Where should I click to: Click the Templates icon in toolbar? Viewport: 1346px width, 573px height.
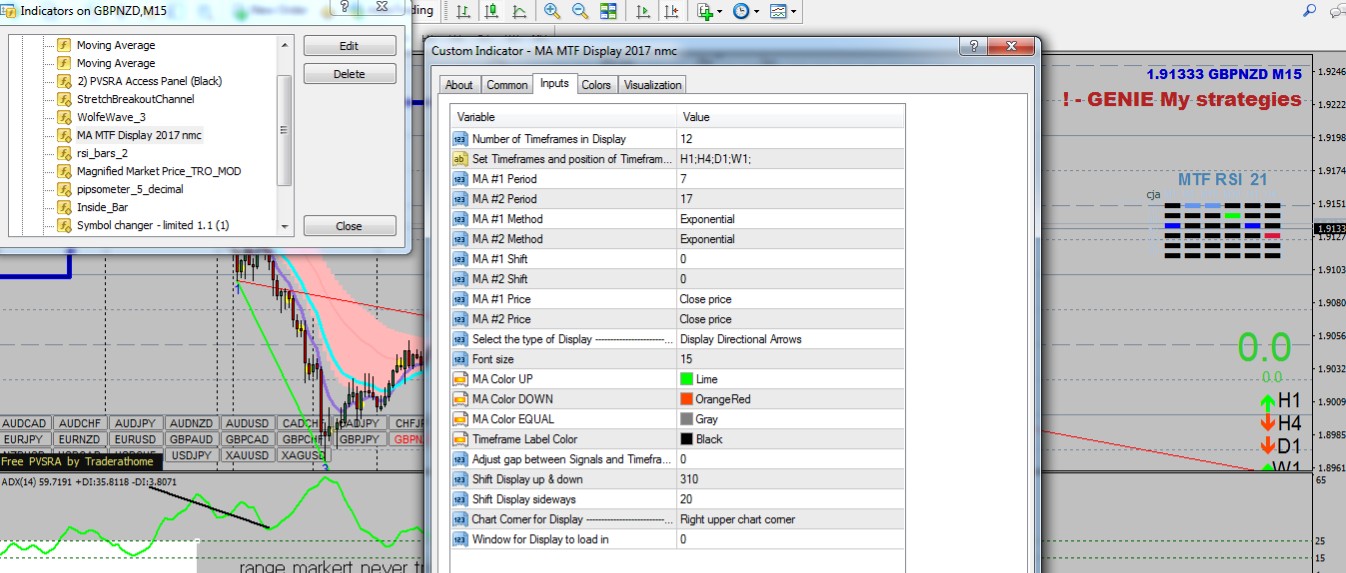(777, 12)
